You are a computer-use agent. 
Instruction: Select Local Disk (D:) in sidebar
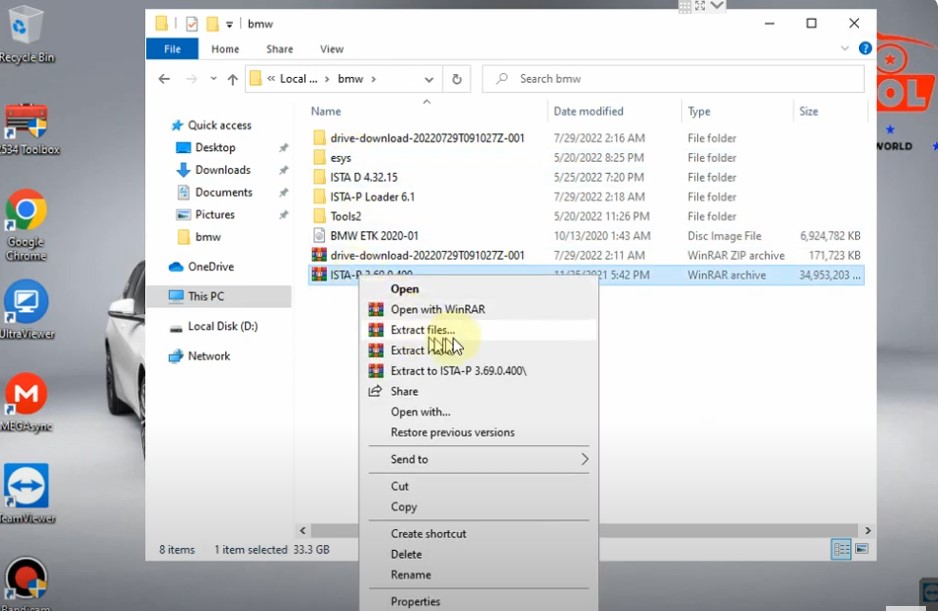pos(222,326)
